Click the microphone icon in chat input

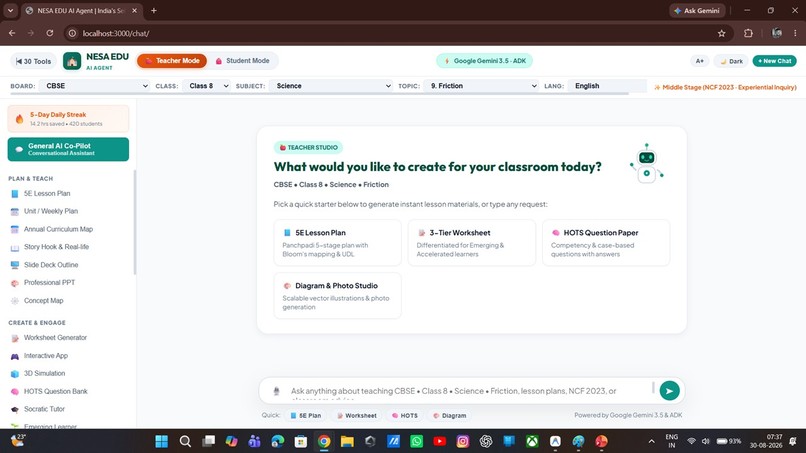point(277,391)
